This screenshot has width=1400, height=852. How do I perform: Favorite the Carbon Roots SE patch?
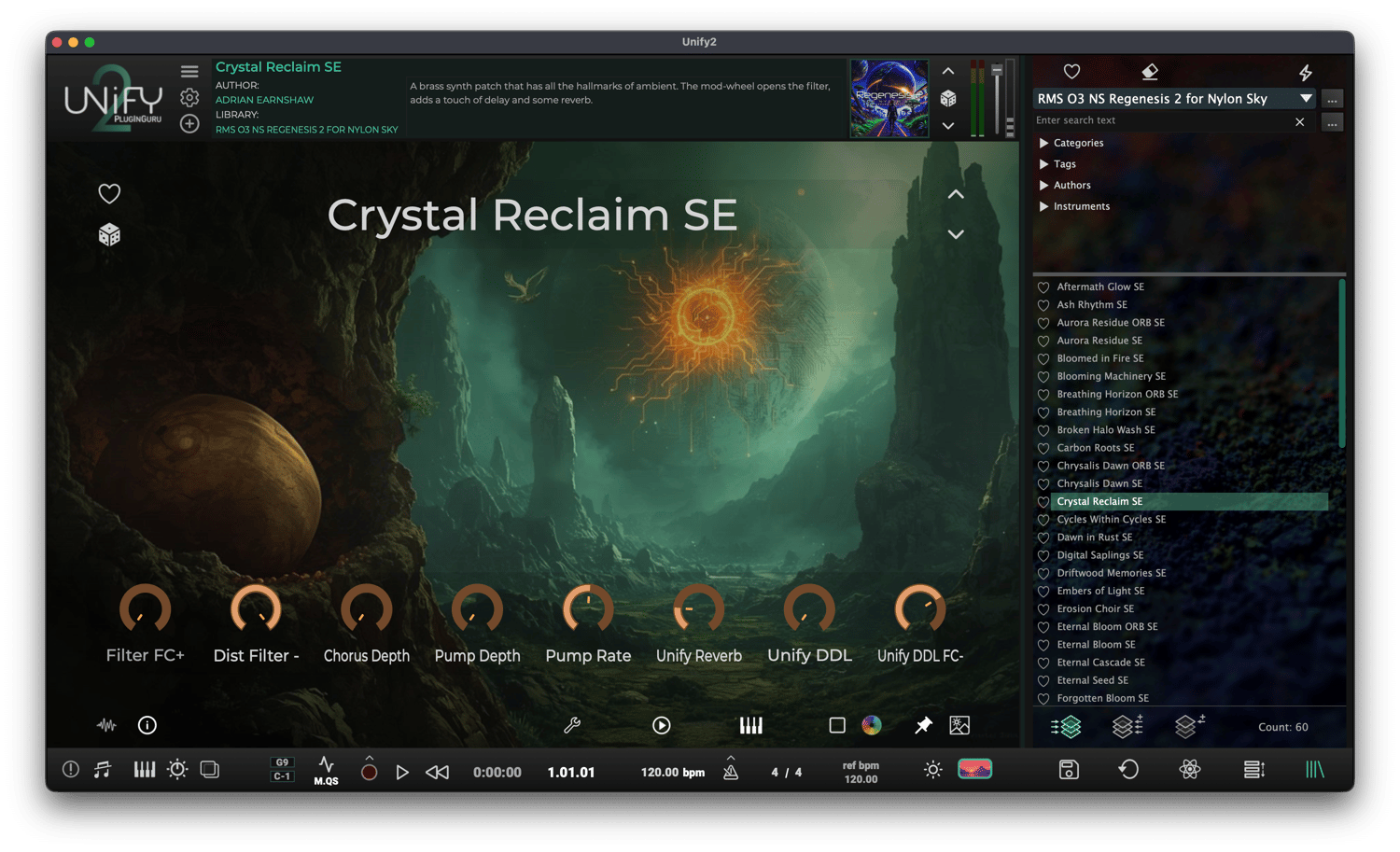[x=1043, y=449]
